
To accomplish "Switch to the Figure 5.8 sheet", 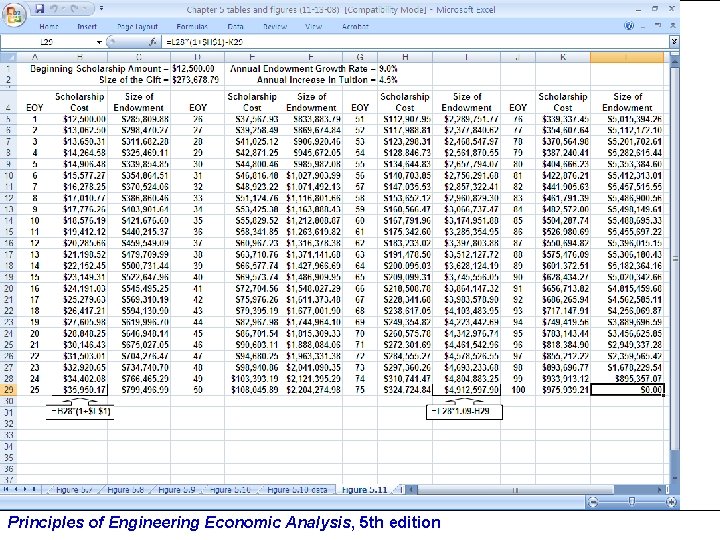I will pos(125,490).
